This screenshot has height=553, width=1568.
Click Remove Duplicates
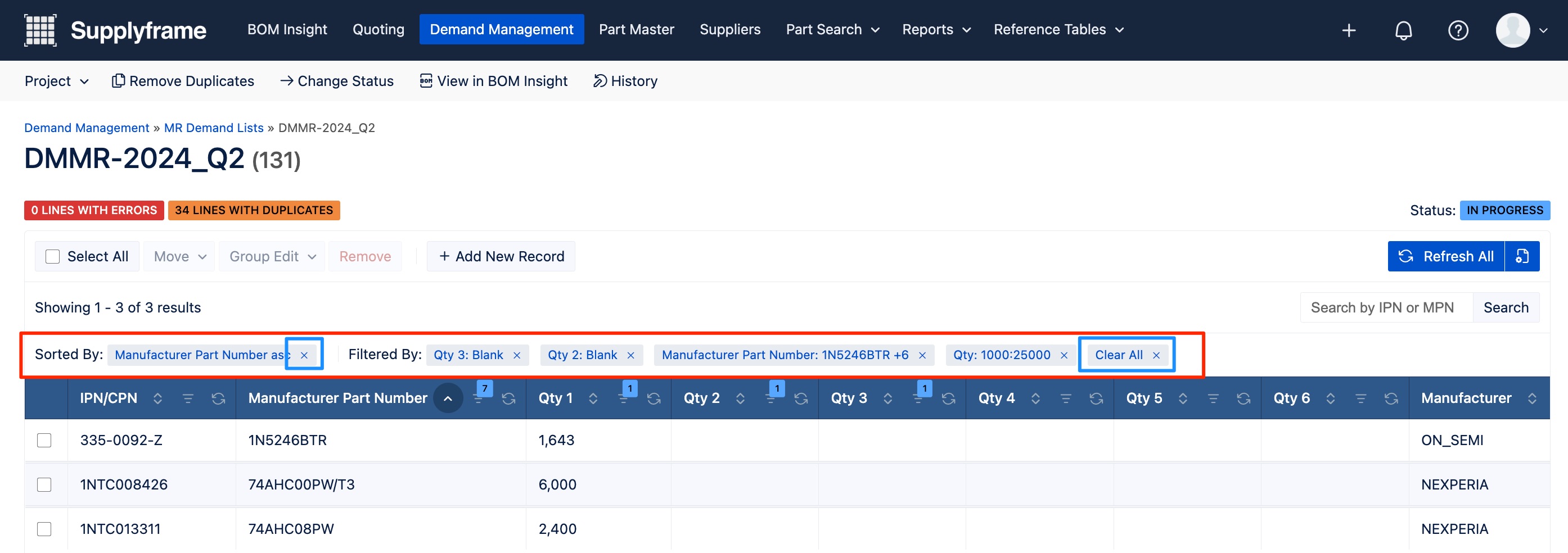pyautogui.click(x=183, y=81)
